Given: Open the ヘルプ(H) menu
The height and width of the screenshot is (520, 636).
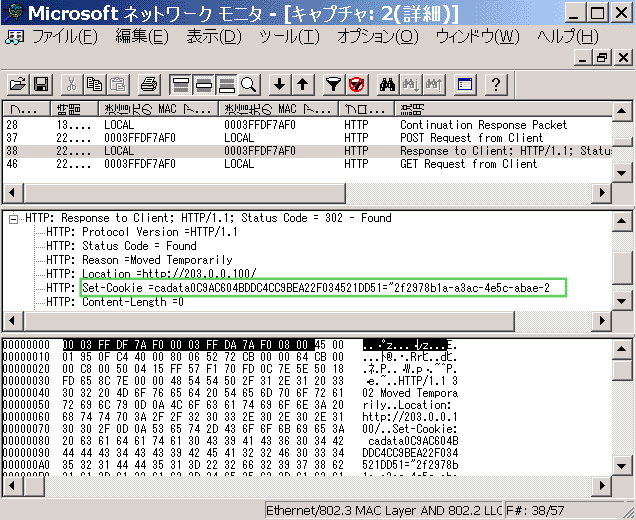Looking at the screenshot, I should click(568, 37).
